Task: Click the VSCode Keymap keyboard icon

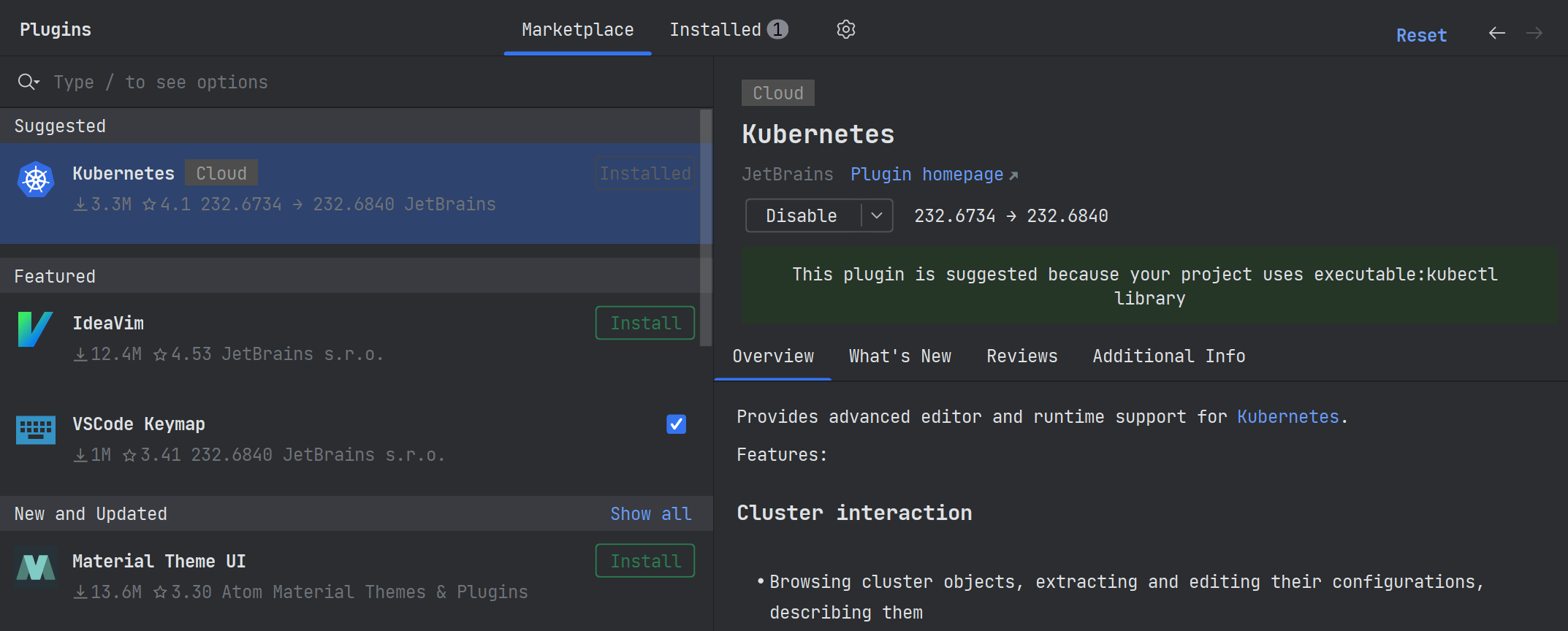Action: pyautogui.click(x=36, y=429)
